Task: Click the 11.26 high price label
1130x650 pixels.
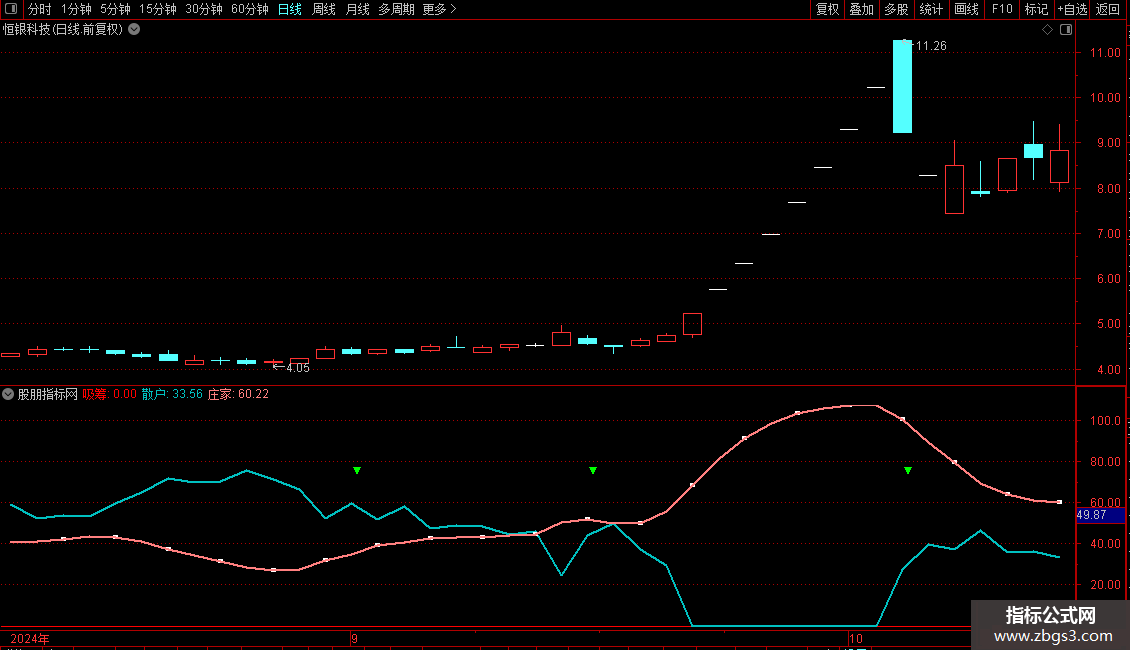Action: [931, 46]
